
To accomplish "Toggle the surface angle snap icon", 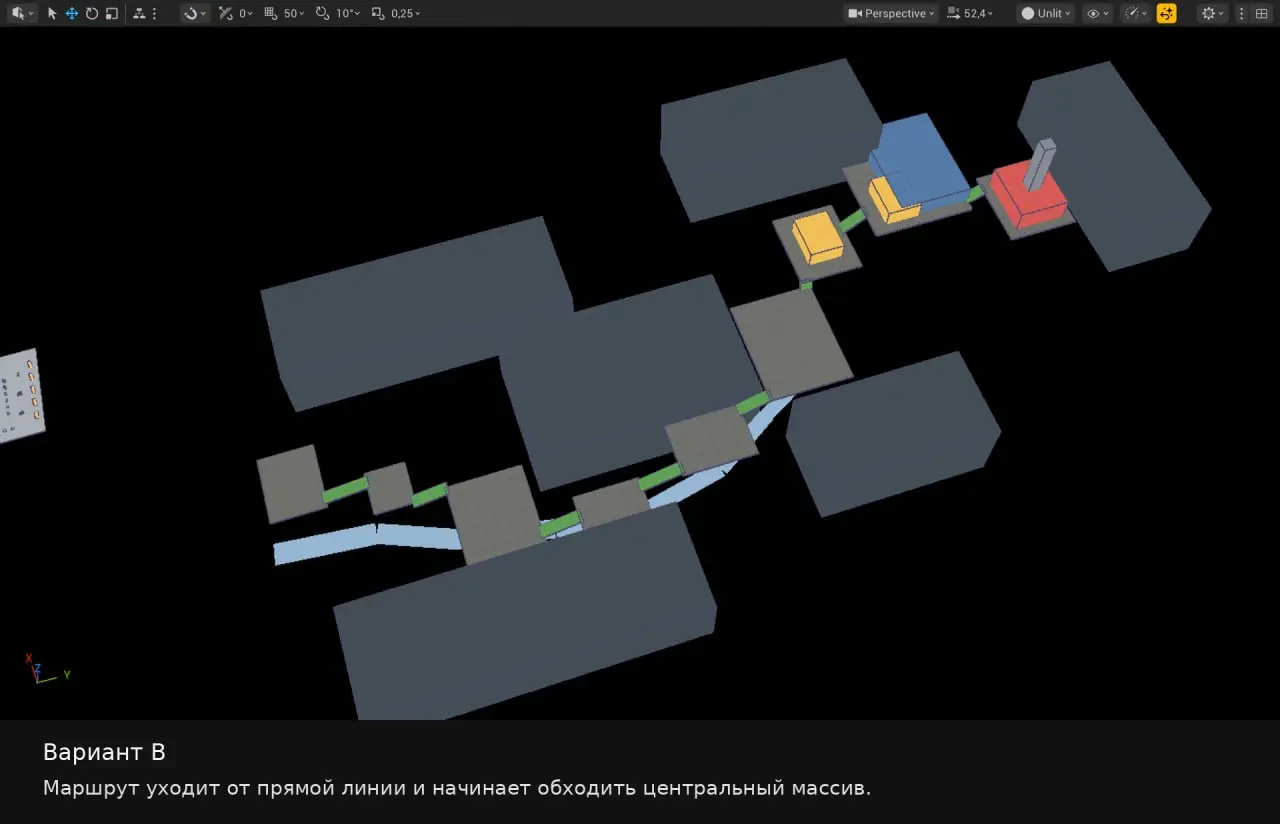I will tap(225, 14).
